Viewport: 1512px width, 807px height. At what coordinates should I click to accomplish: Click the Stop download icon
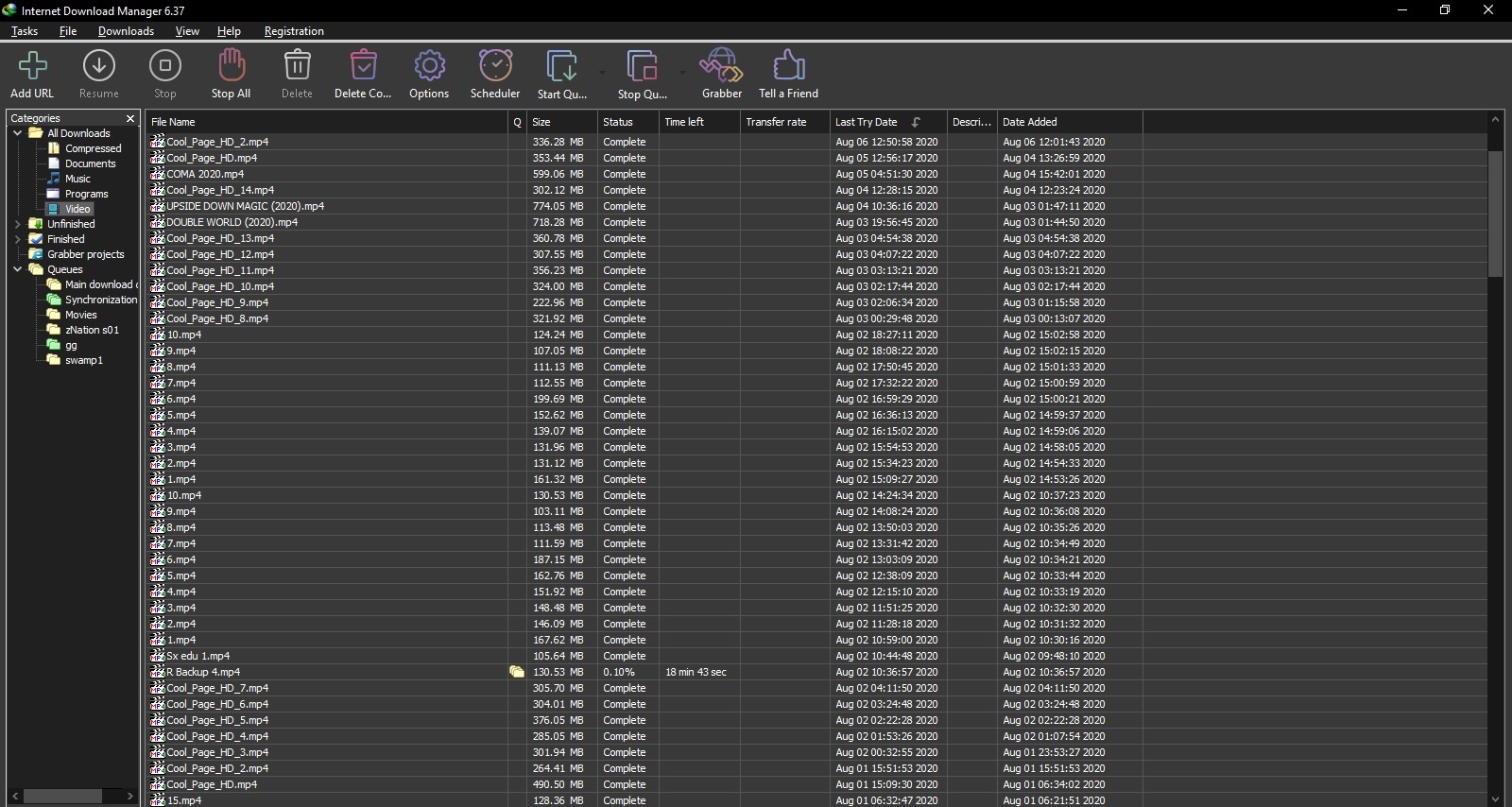coord(165,66)
